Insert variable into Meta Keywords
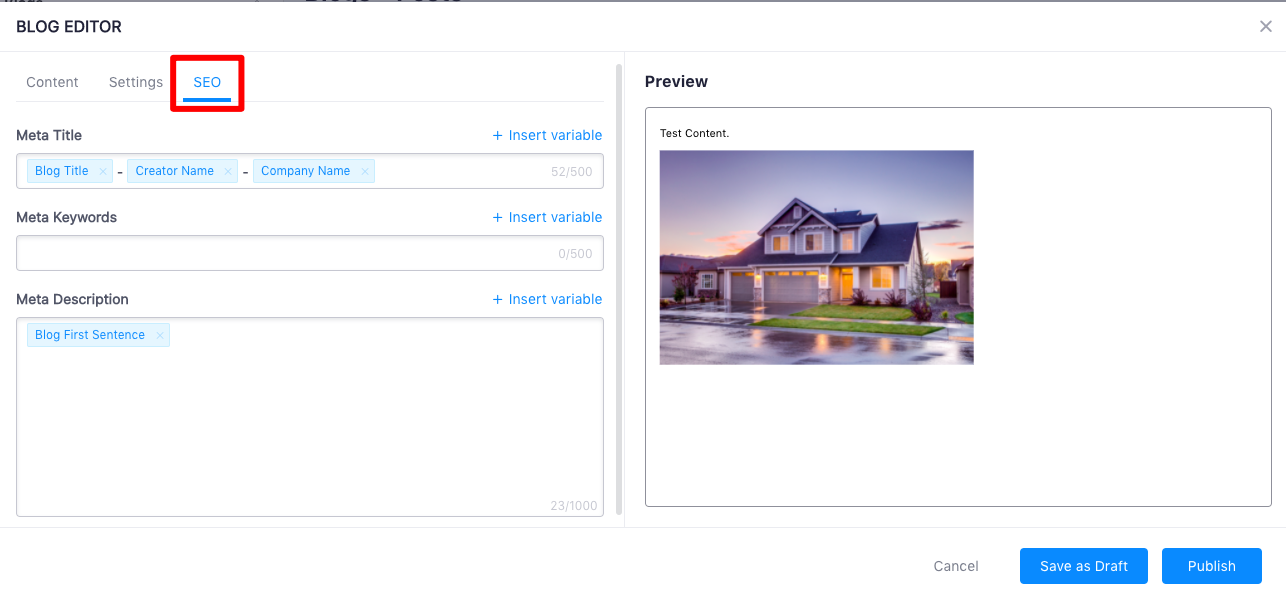The image size is (1286, 597). click(x=547, y=217)
